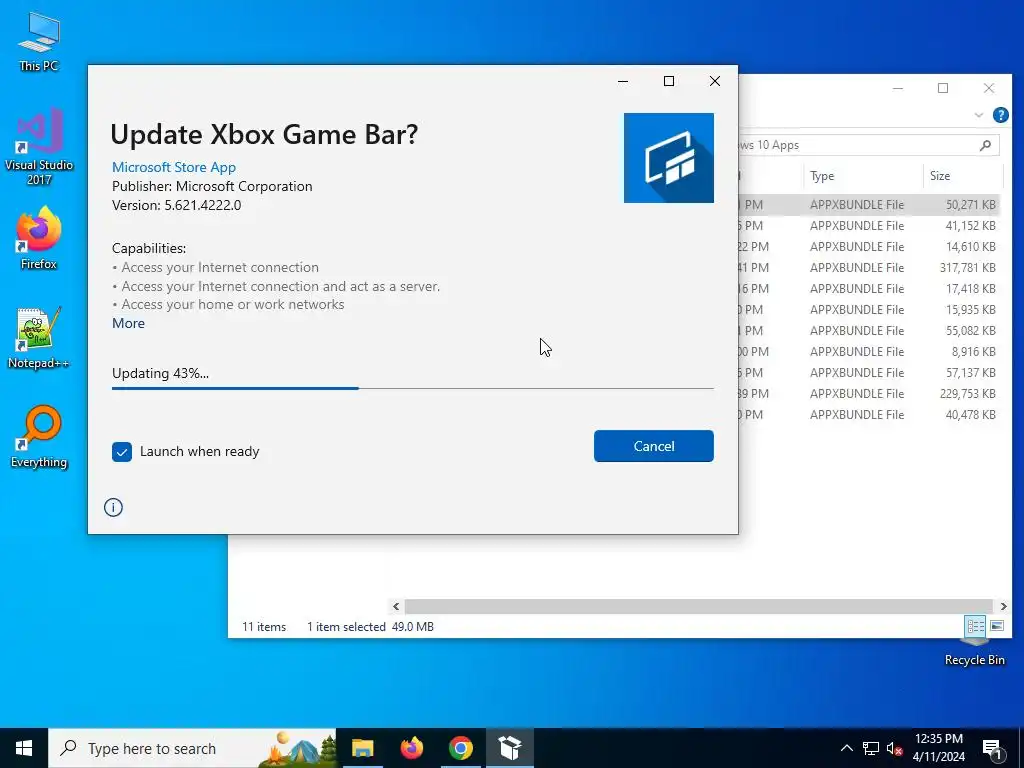The width and height of the screenshot is (1024, 768).
Task: Select the 17,418 KB file row
Action: coord(869,288)
